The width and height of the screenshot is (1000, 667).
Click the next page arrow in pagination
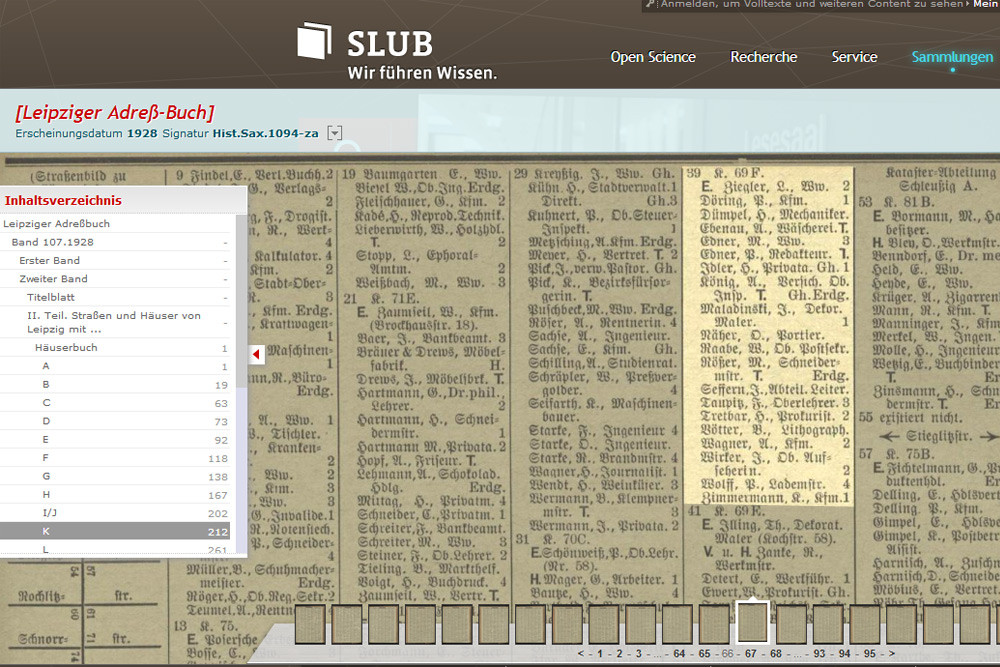891,653
